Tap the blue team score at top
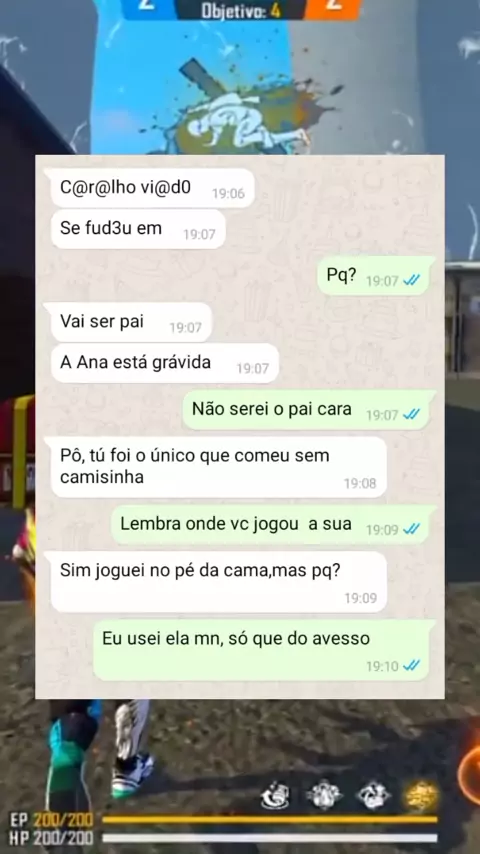 click(x=144, y=7)
